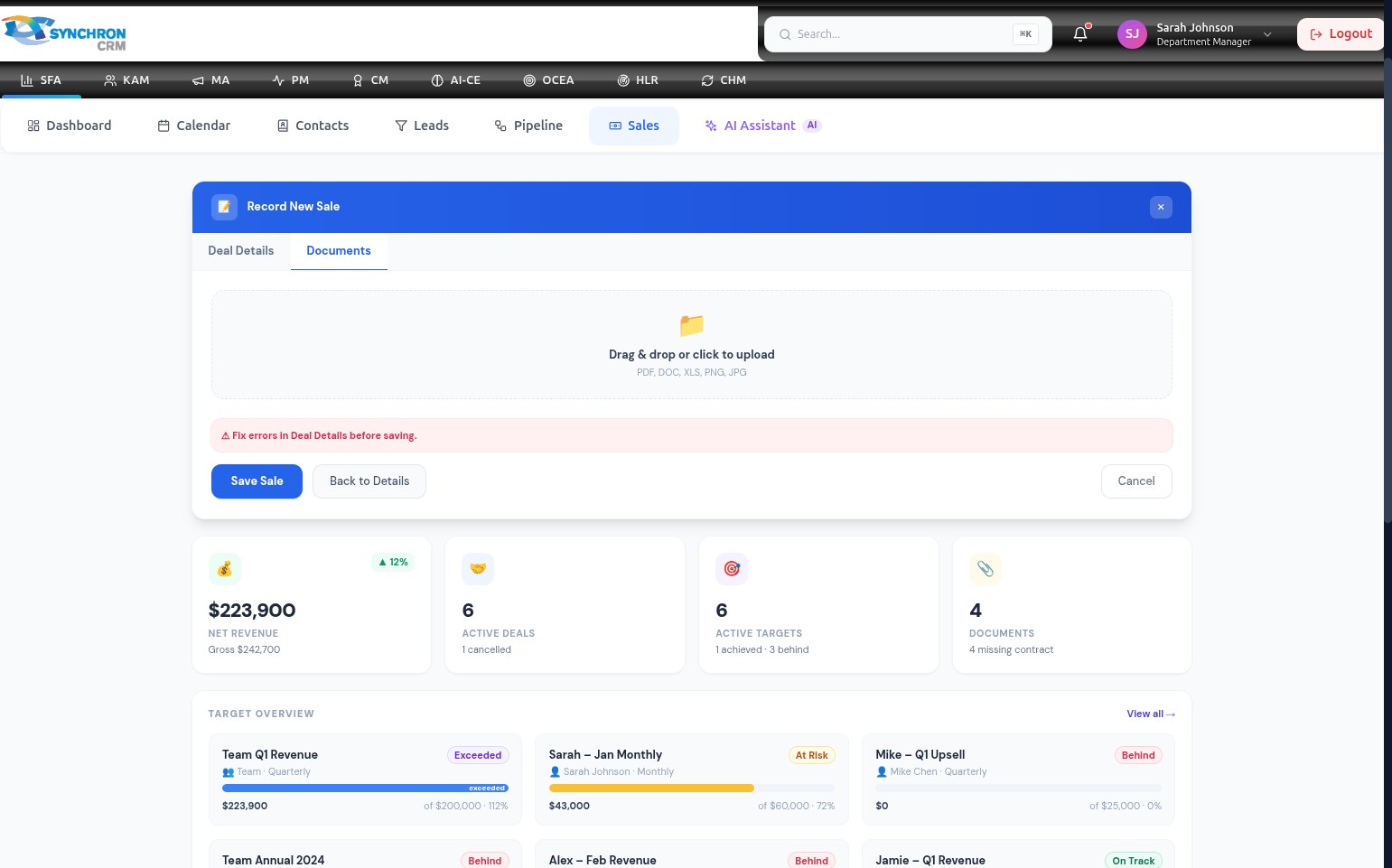1392x868 pixels.
Task: Open the notifications bell
Action: coord(1080,34)
